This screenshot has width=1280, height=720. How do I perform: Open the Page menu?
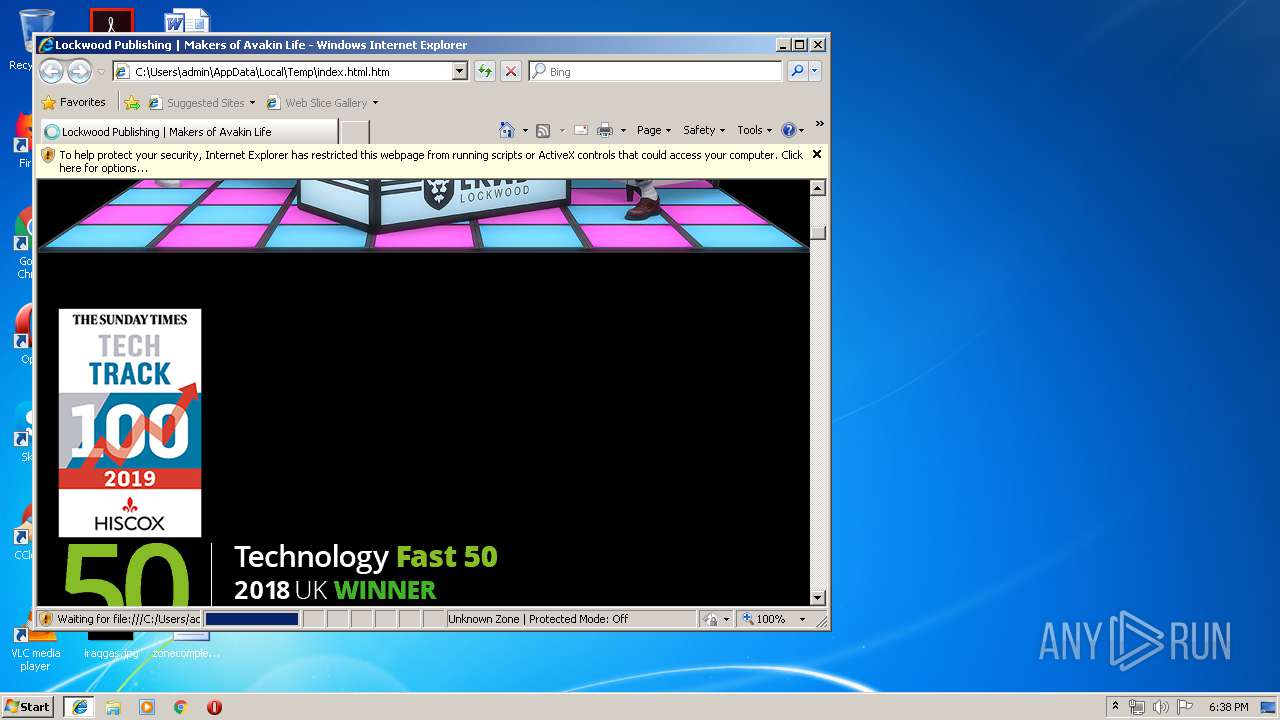[x=654, y=130]
